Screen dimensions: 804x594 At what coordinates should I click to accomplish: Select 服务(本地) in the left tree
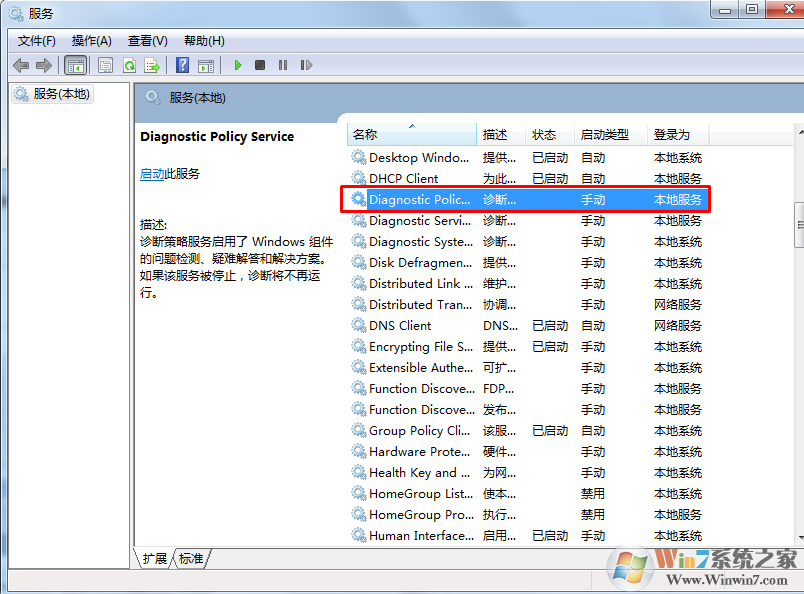pos(61,94)
